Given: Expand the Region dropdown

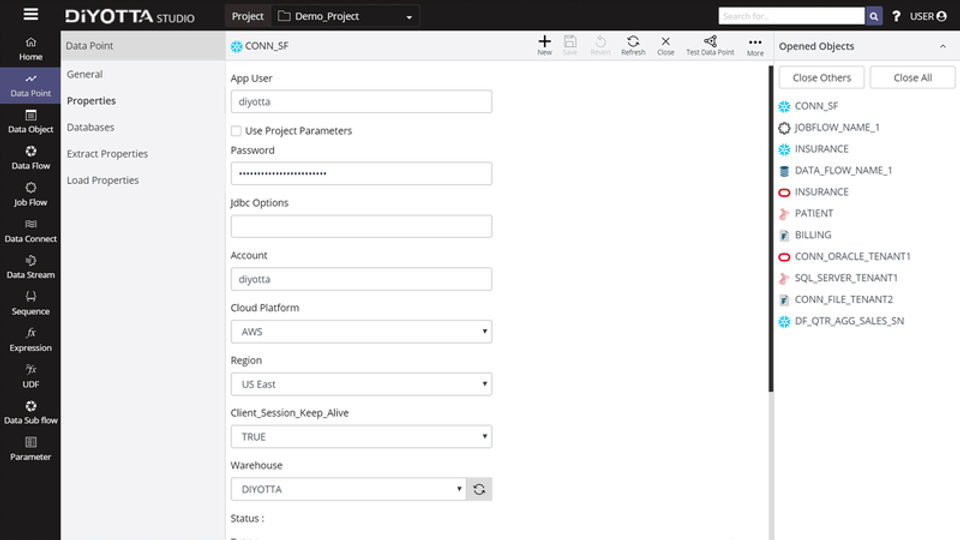Looking at the screenshot, I should pos(361,384).
